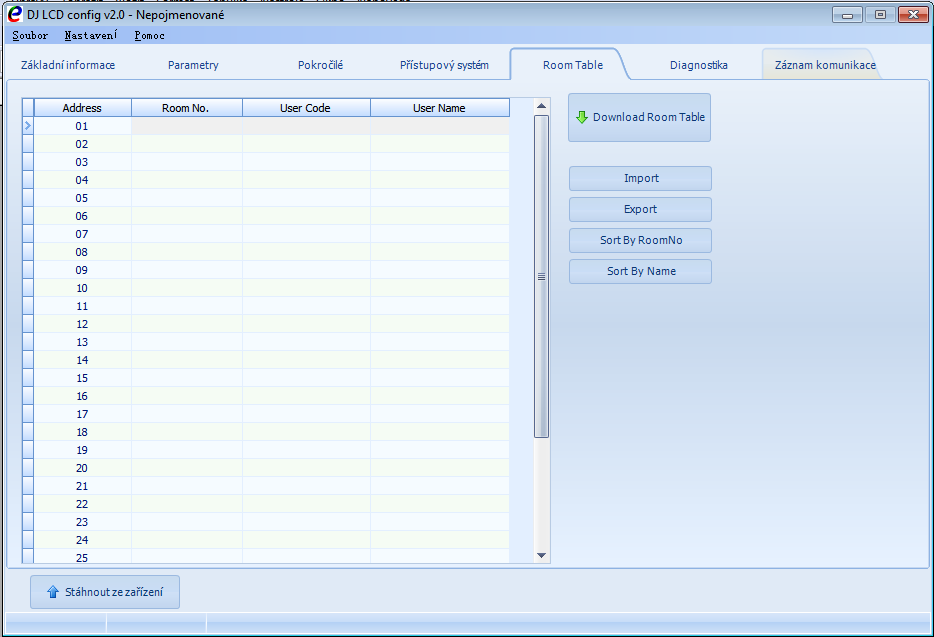Select address cell 09
The height and width of the screenshot is (637, 934).
(82, 270)
